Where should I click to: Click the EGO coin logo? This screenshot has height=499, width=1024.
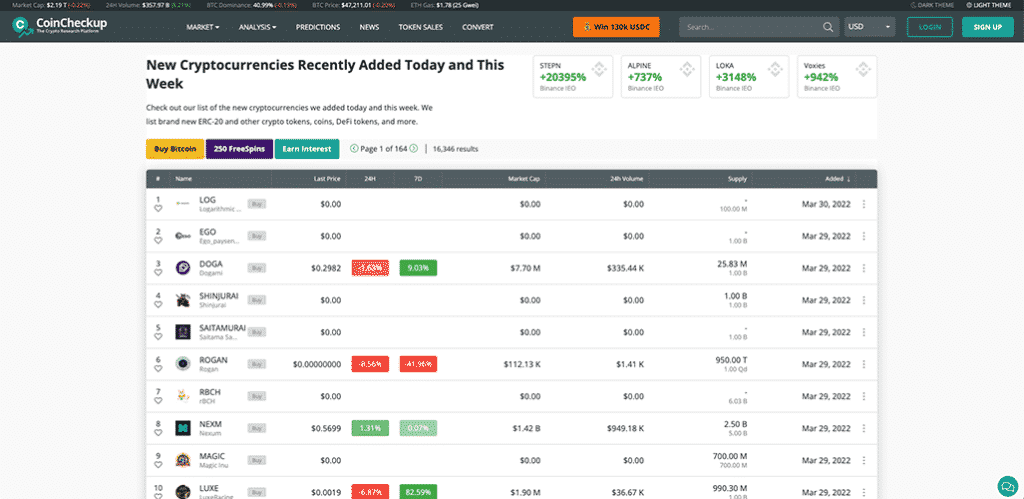click(x=183, y=236)
